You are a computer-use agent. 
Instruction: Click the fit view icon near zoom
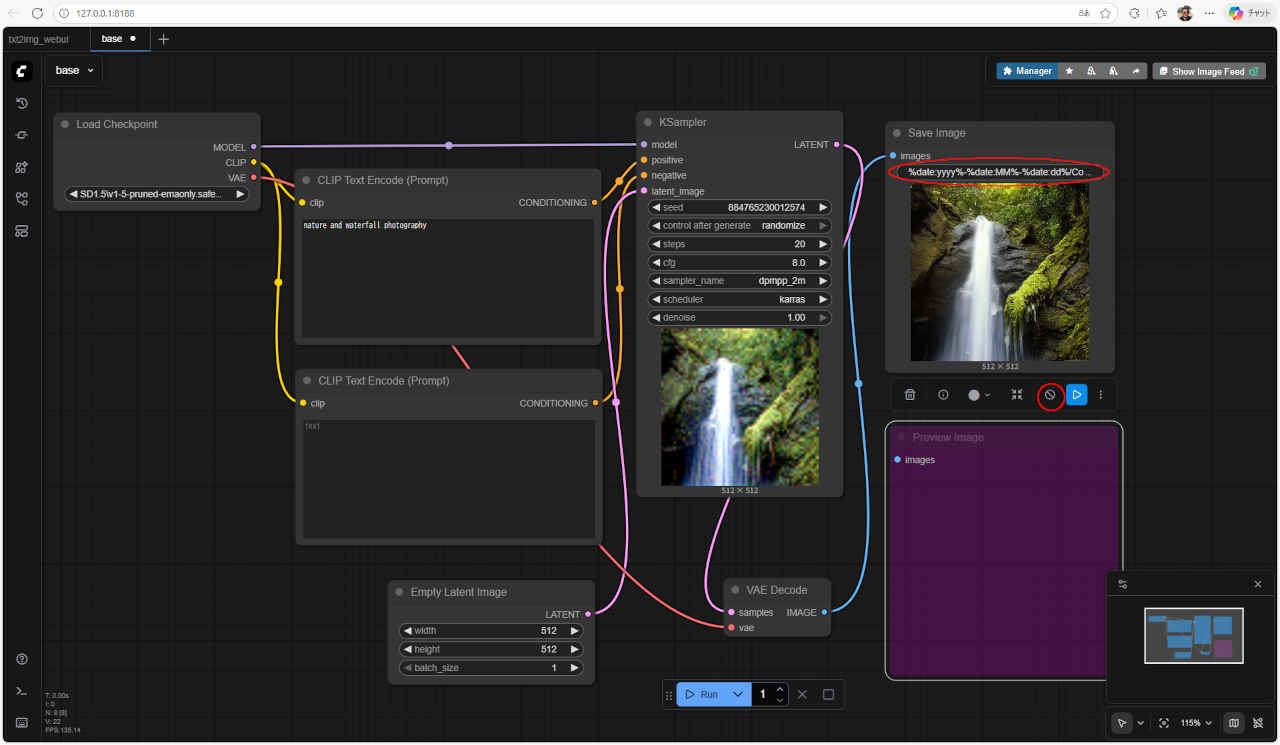pyautogui.click(x=1164, y=723)
